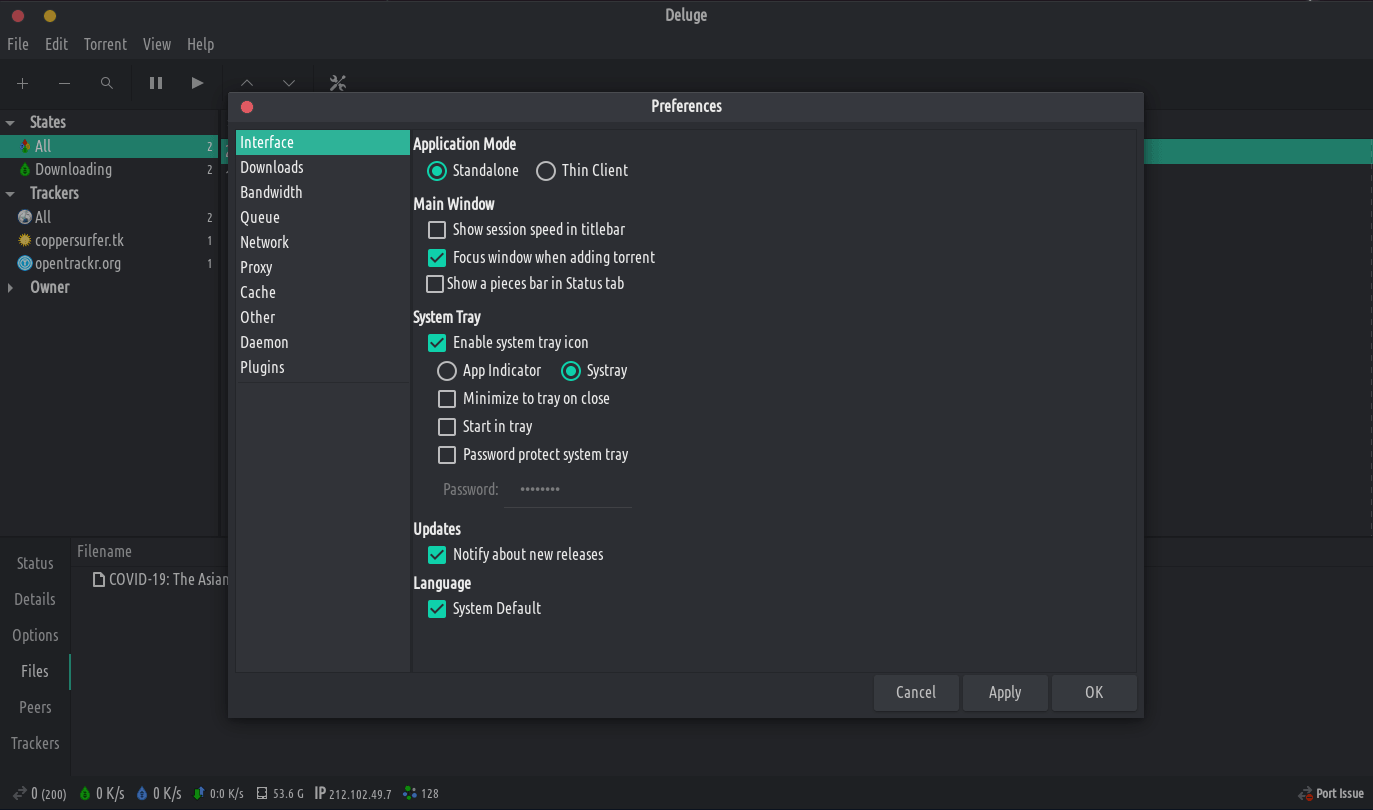Click the protocol traffic icon in status bar
This screenshot has height=810, width=1373.
click(200, 793)
